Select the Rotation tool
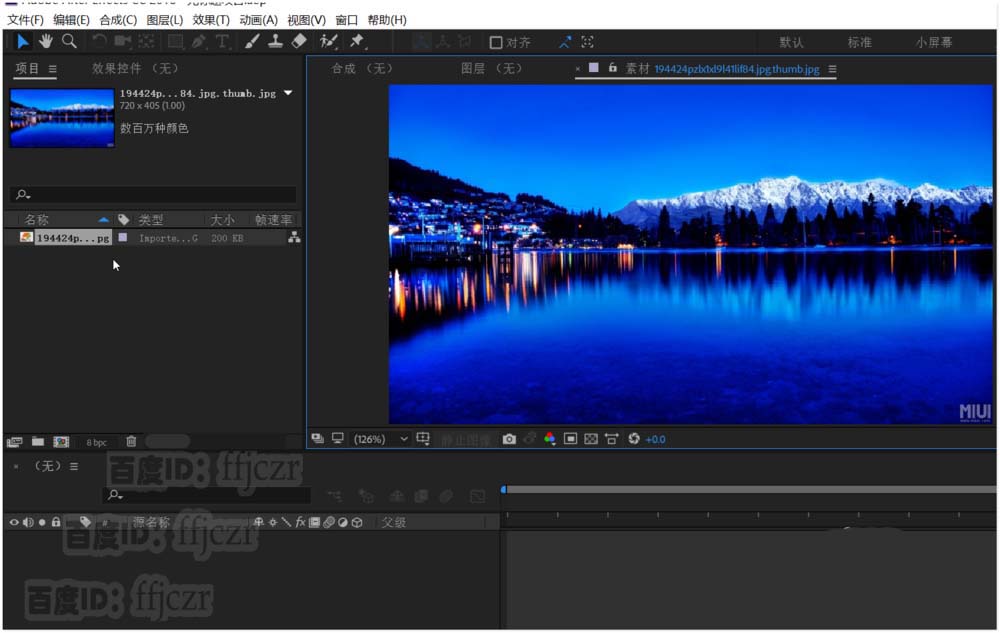This screenshot has height=633, width=1000. (99, 42)
